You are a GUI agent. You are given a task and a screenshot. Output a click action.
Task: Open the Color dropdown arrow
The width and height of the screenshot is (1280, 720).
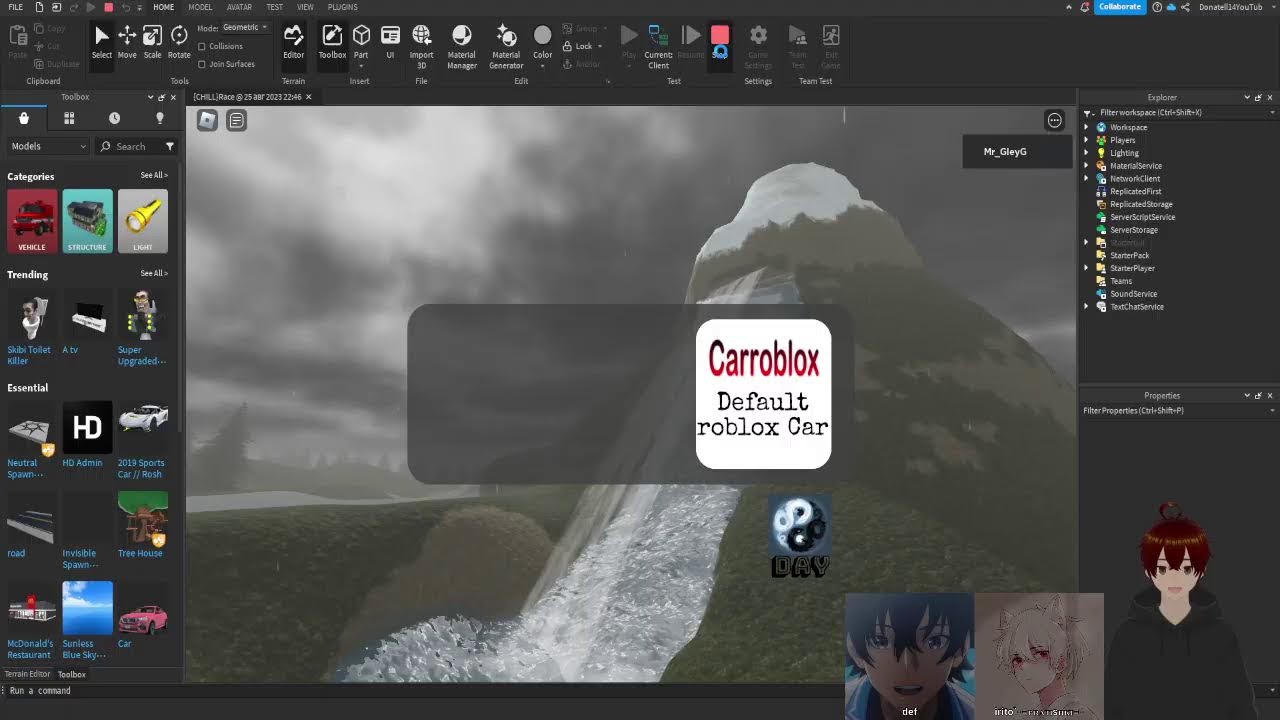[x=542, y=66]
